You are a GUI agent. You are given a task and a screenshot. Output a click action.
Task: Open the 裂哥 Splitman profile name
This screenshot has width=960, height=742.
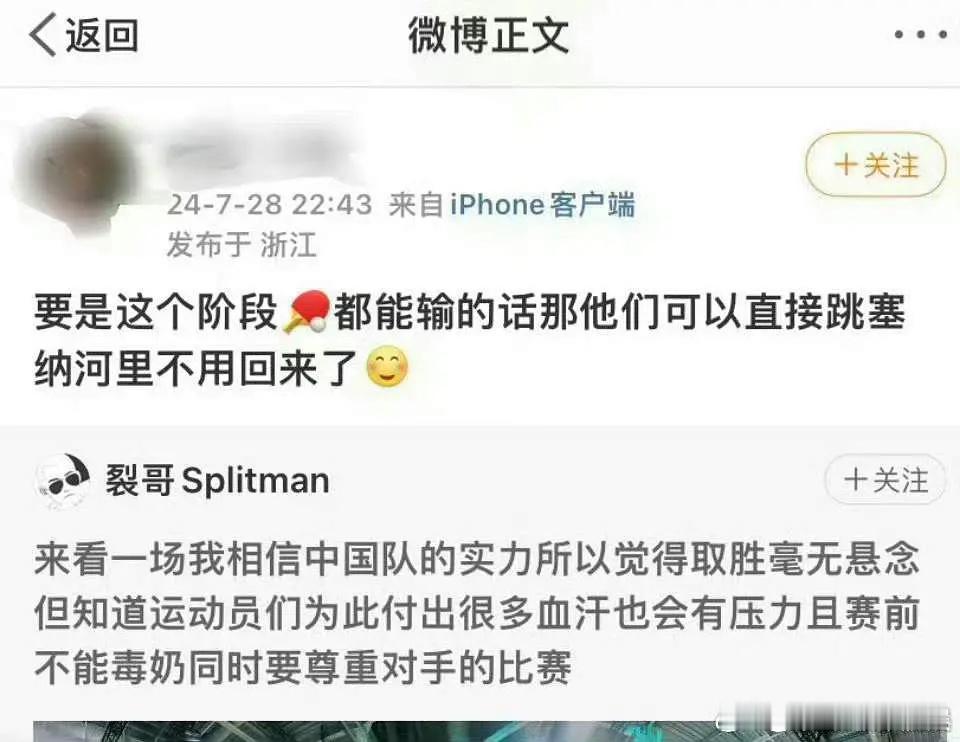(217, 480)
